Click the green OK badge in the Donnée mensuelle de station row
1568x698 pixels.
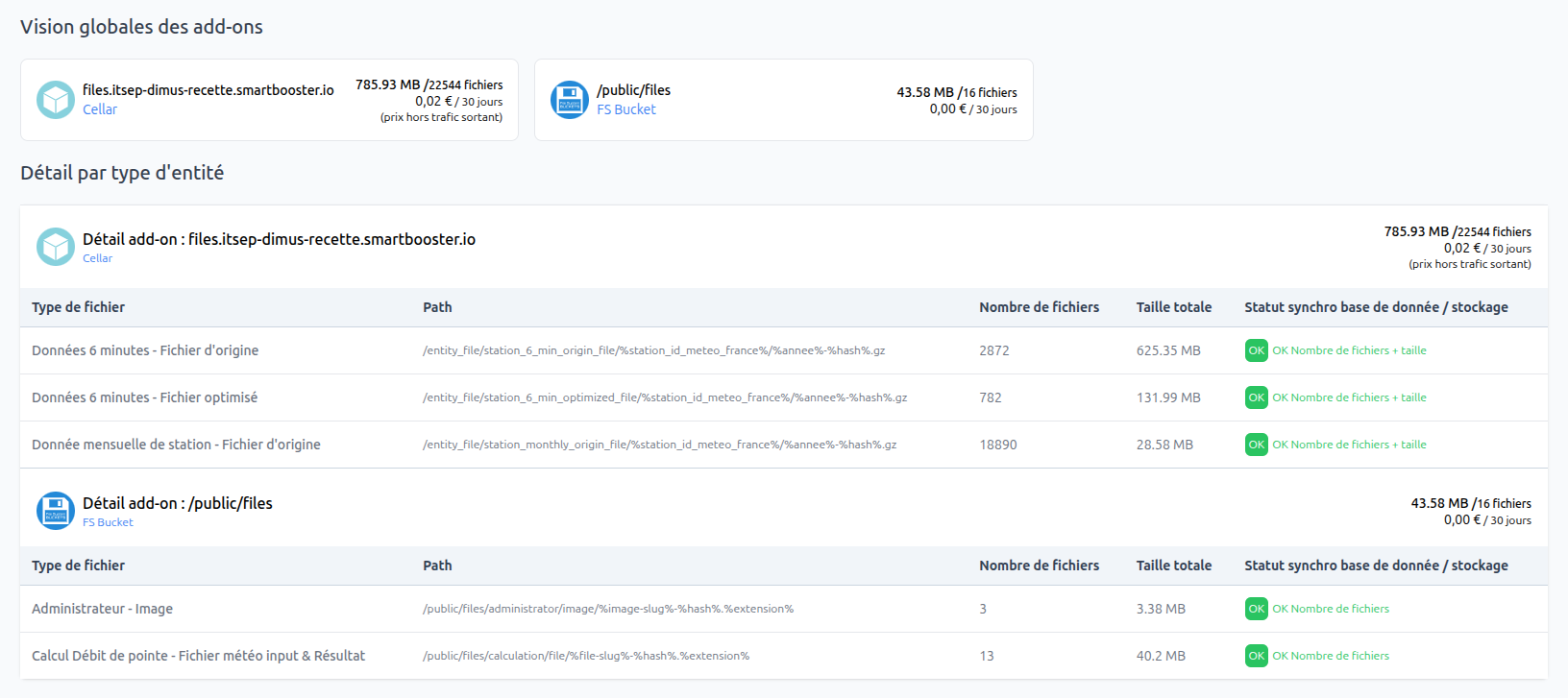tap(1256, 445)
